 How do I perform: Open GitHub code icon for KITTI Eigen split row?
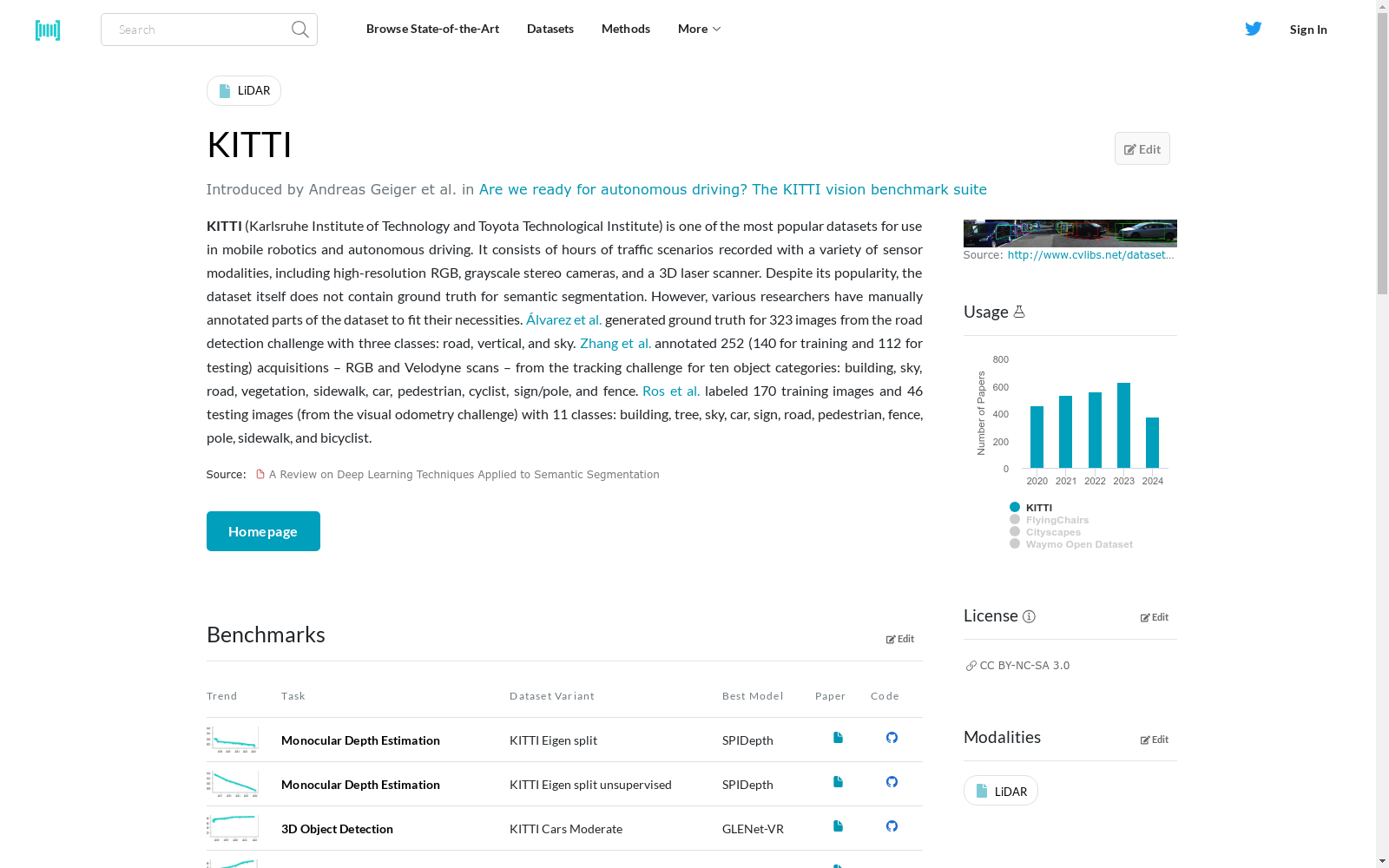pyautogui.click(x=892, y=738)
